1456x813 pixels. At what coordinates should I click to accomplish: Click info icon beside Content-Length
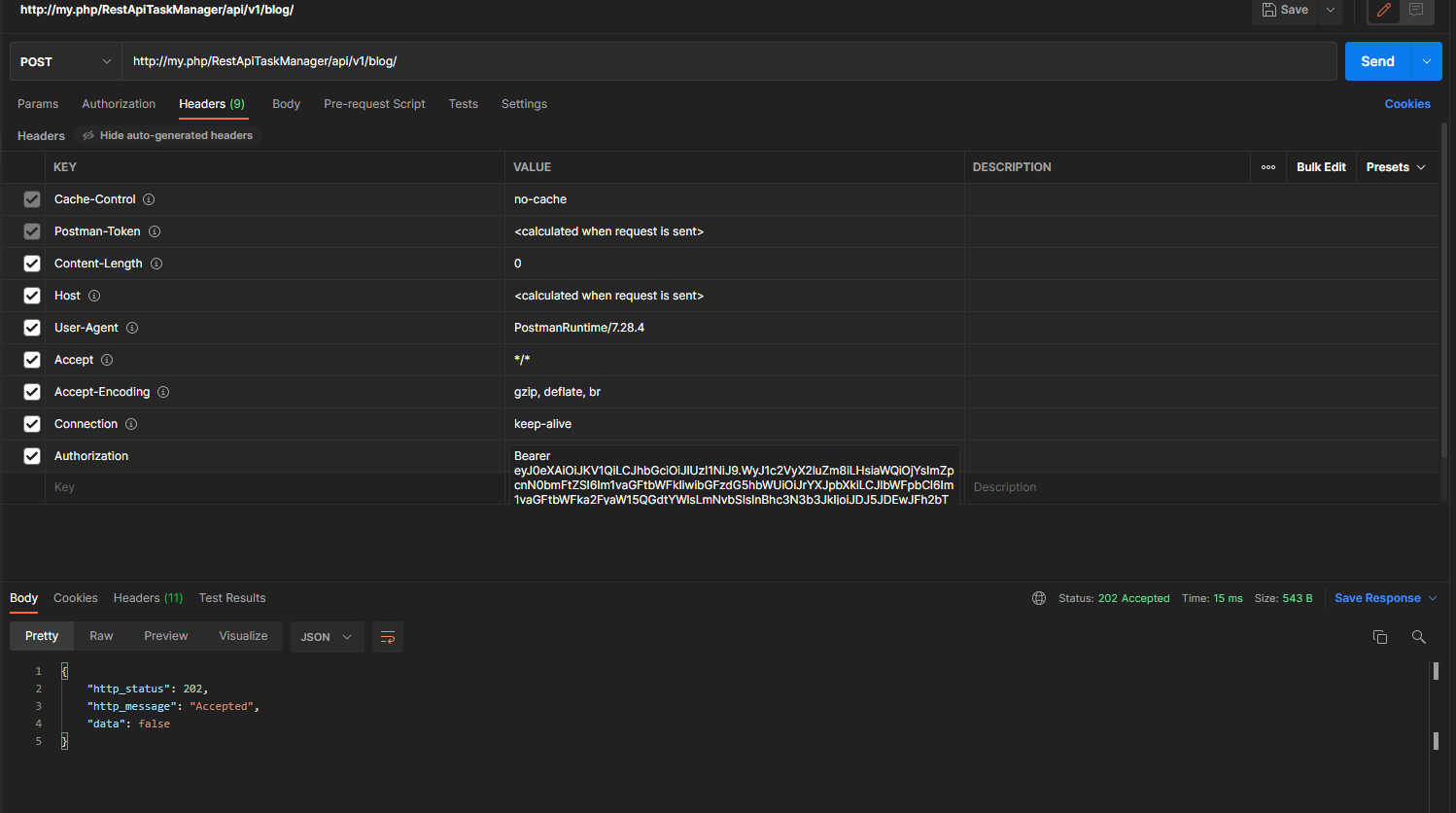156,264
